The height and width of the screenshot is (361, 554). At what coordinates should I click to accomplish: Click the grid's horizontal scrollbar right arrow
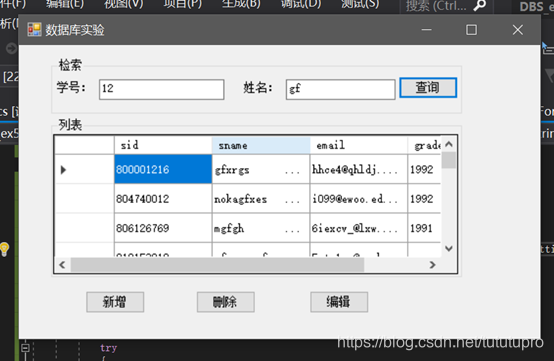pos(432,265)
